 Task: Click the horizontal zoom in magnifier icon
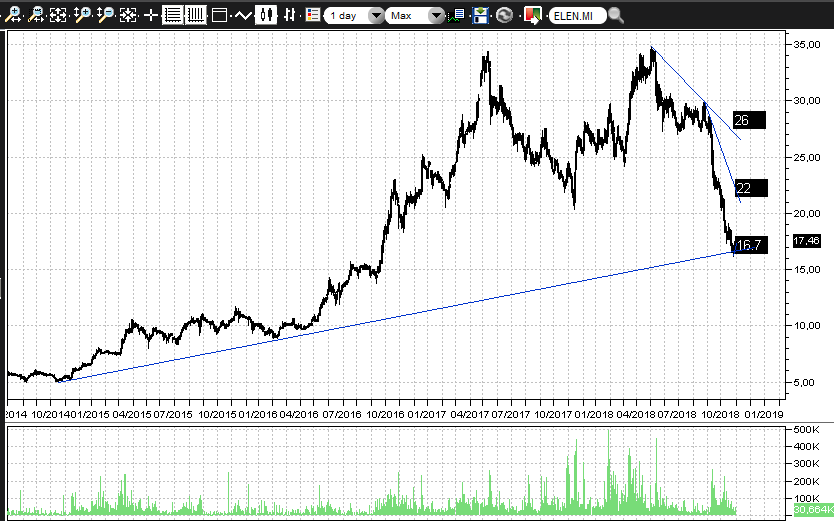pos(13,14)
